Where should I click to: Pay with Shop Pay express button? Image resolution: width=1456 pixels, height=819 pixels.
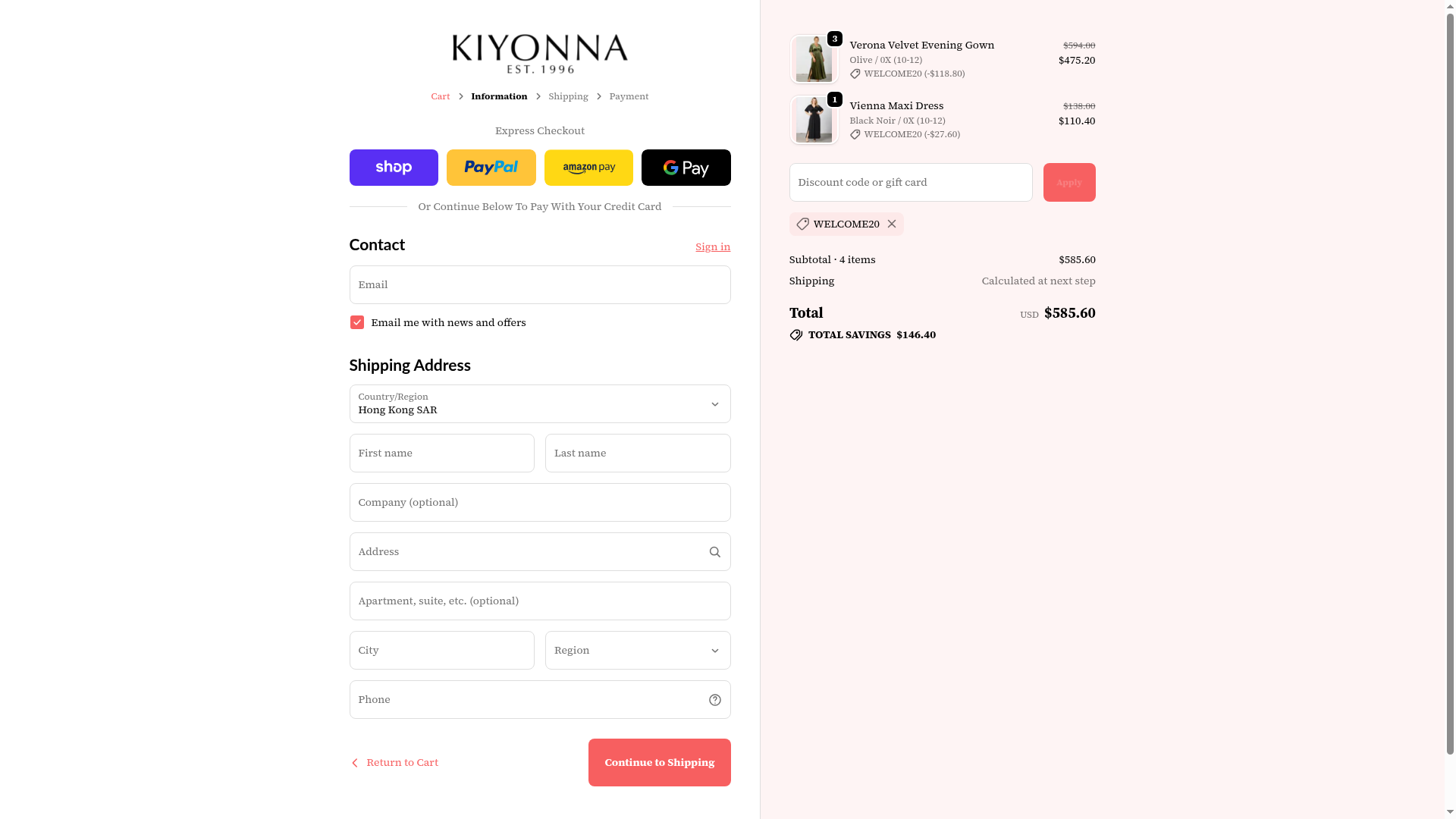point(394,168)
